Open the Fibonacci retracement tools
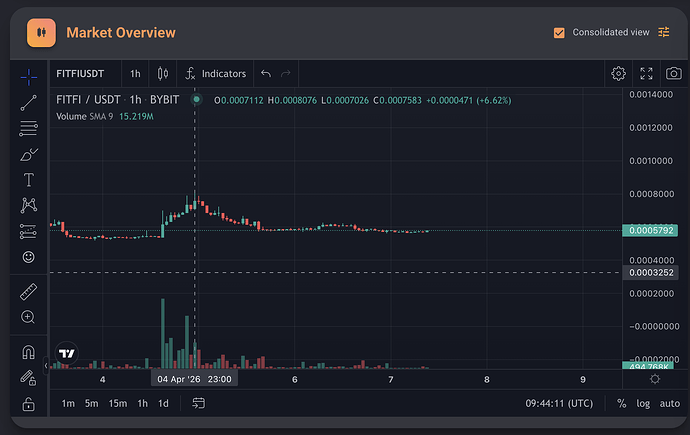The image size is (690, 435). [29, 128]
